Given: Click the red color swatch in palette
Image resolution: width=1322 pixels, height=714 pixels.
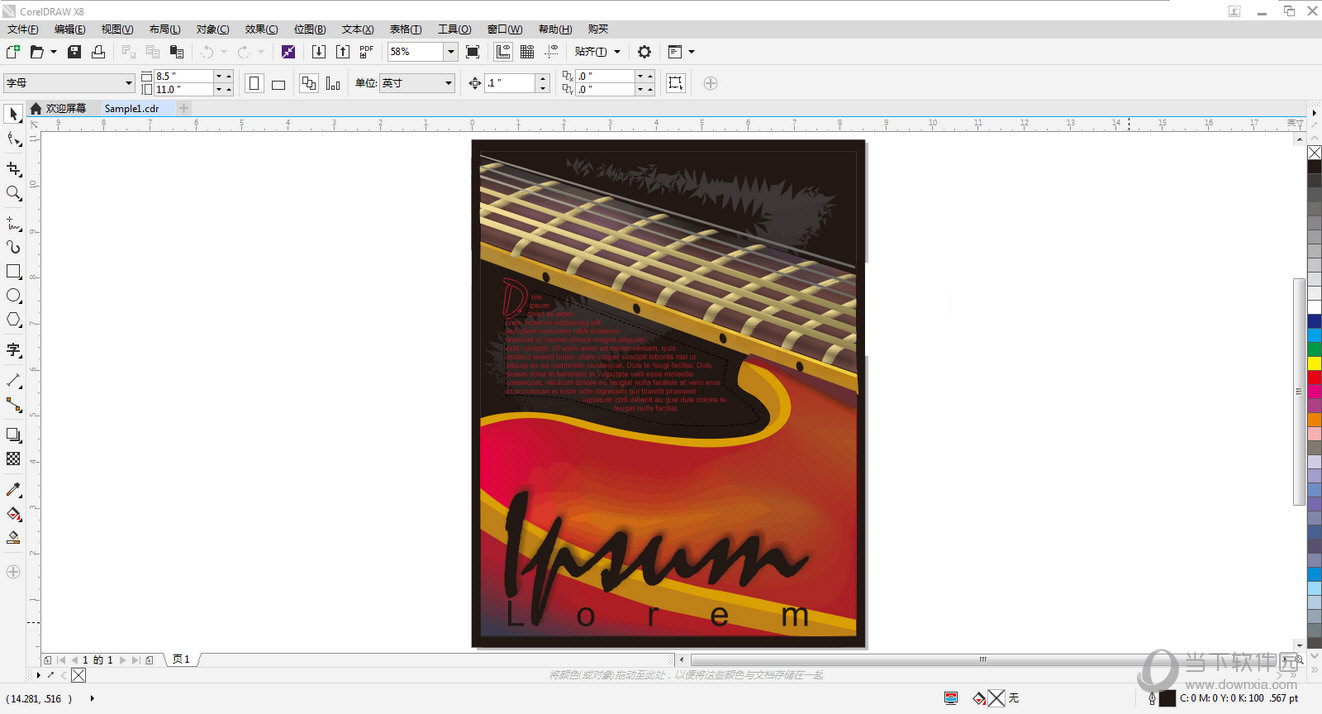Looking at the screenshot, I should point(1314,377).
